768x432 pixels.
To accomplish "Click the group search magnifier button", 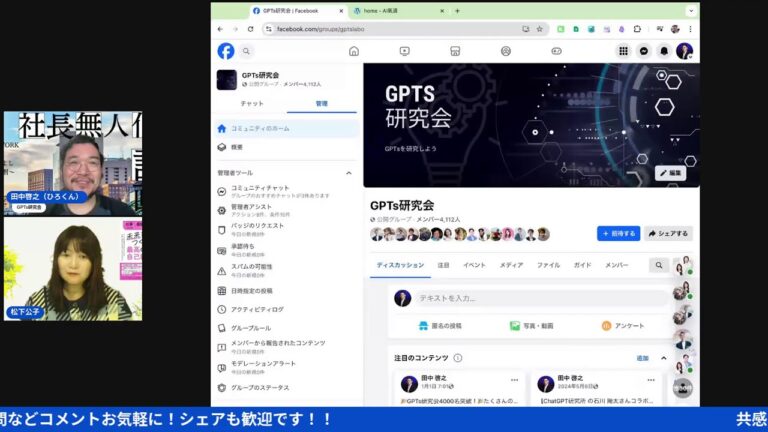I will (659, 265).
